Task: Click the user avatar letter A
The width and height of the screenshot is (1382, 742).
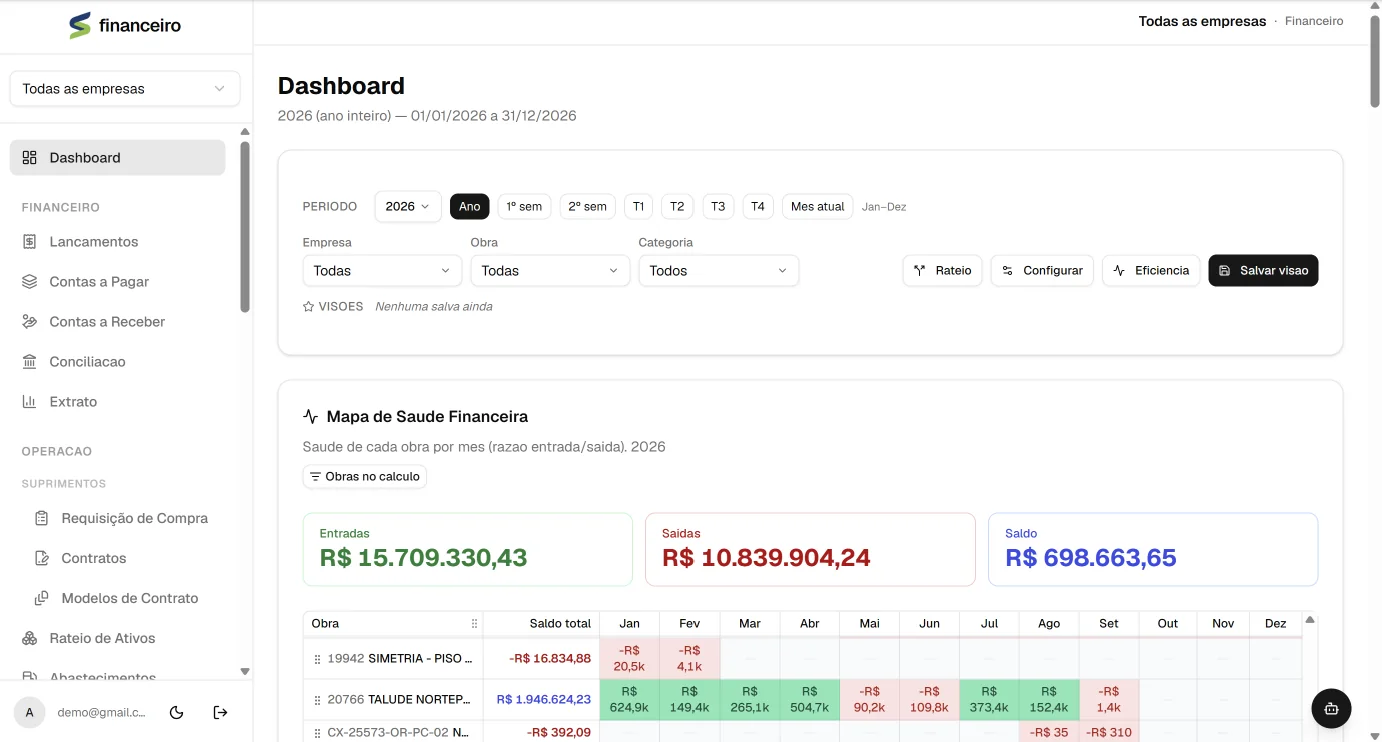Action: (x=30, y=713)
